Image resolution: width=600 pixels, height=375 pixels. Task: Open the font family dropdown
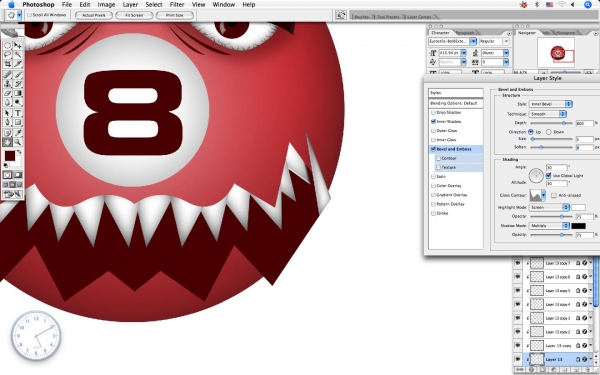pos(473,41)
